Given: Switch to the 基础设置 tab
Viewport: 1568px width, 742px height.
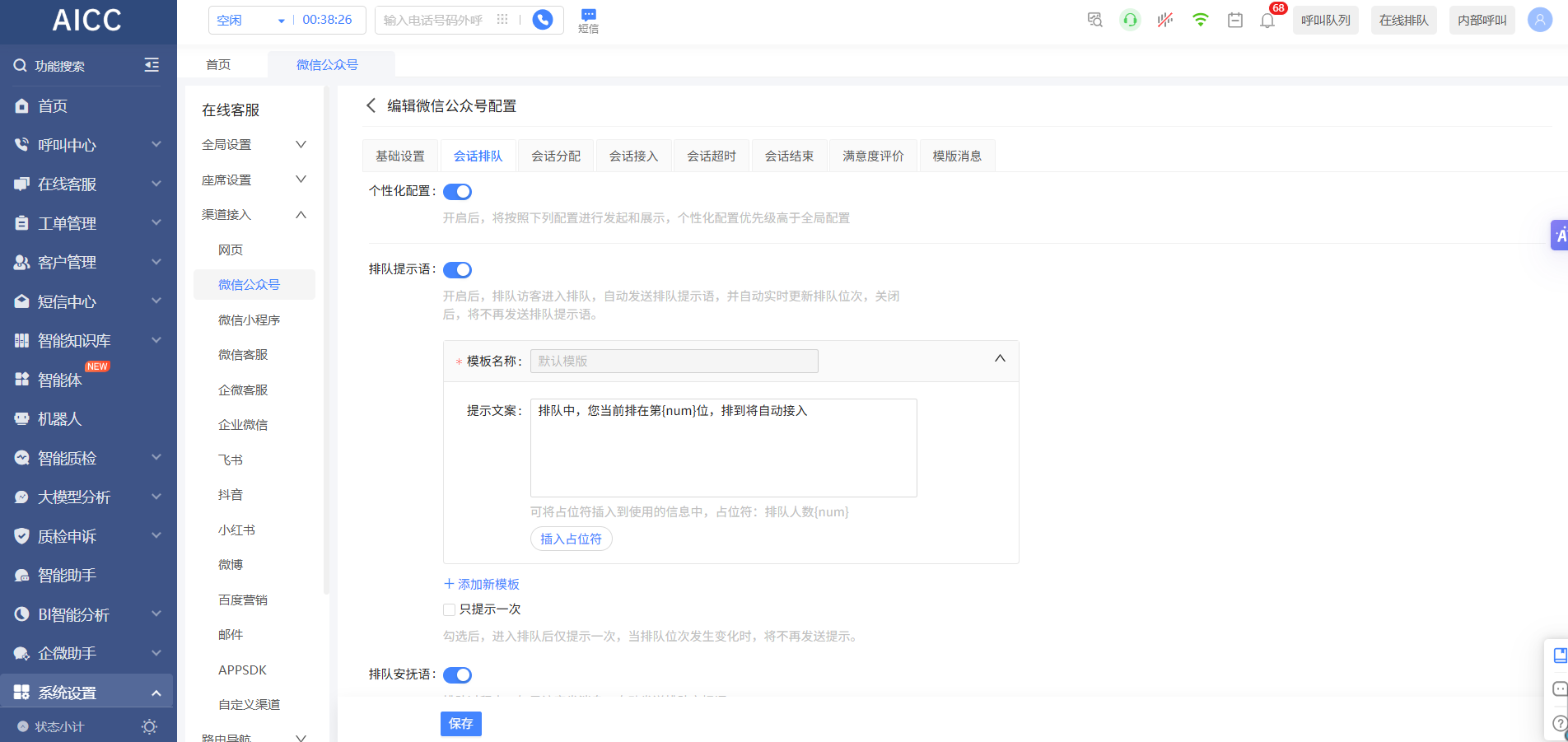Looking at the screenshot, I should point(400,156).
